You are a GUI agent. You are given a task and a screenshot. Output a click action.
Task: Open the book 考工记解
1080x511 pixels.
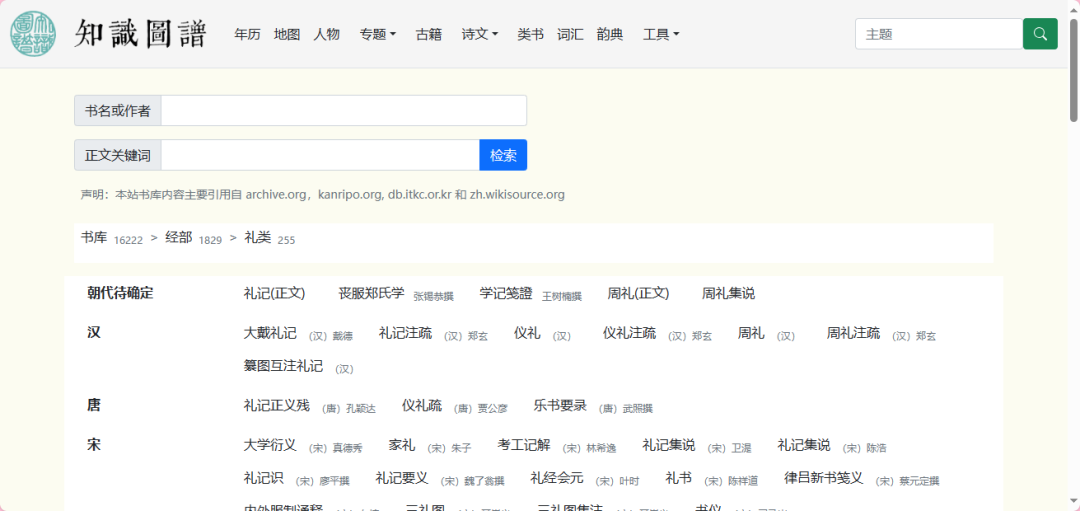pos(523,445)
